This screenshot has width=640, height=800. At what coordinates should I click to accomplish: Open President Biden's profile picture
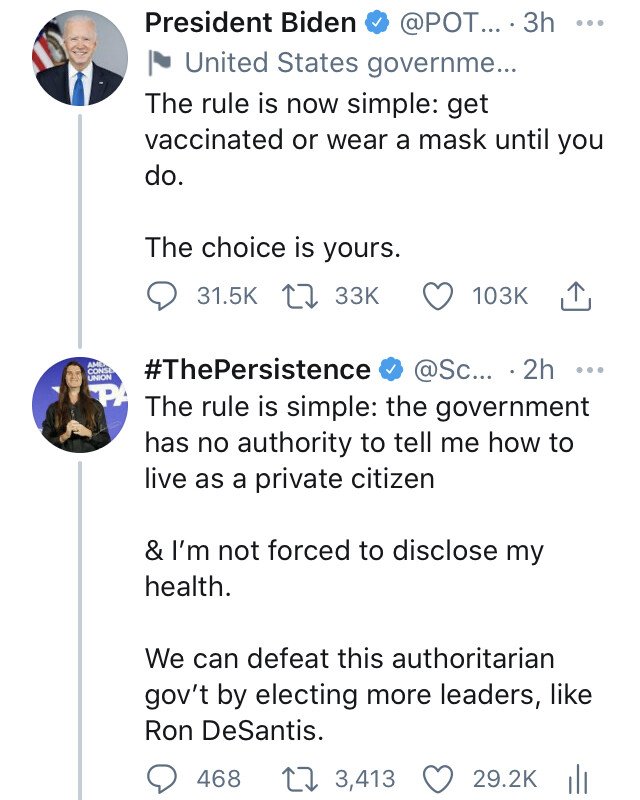80,60
